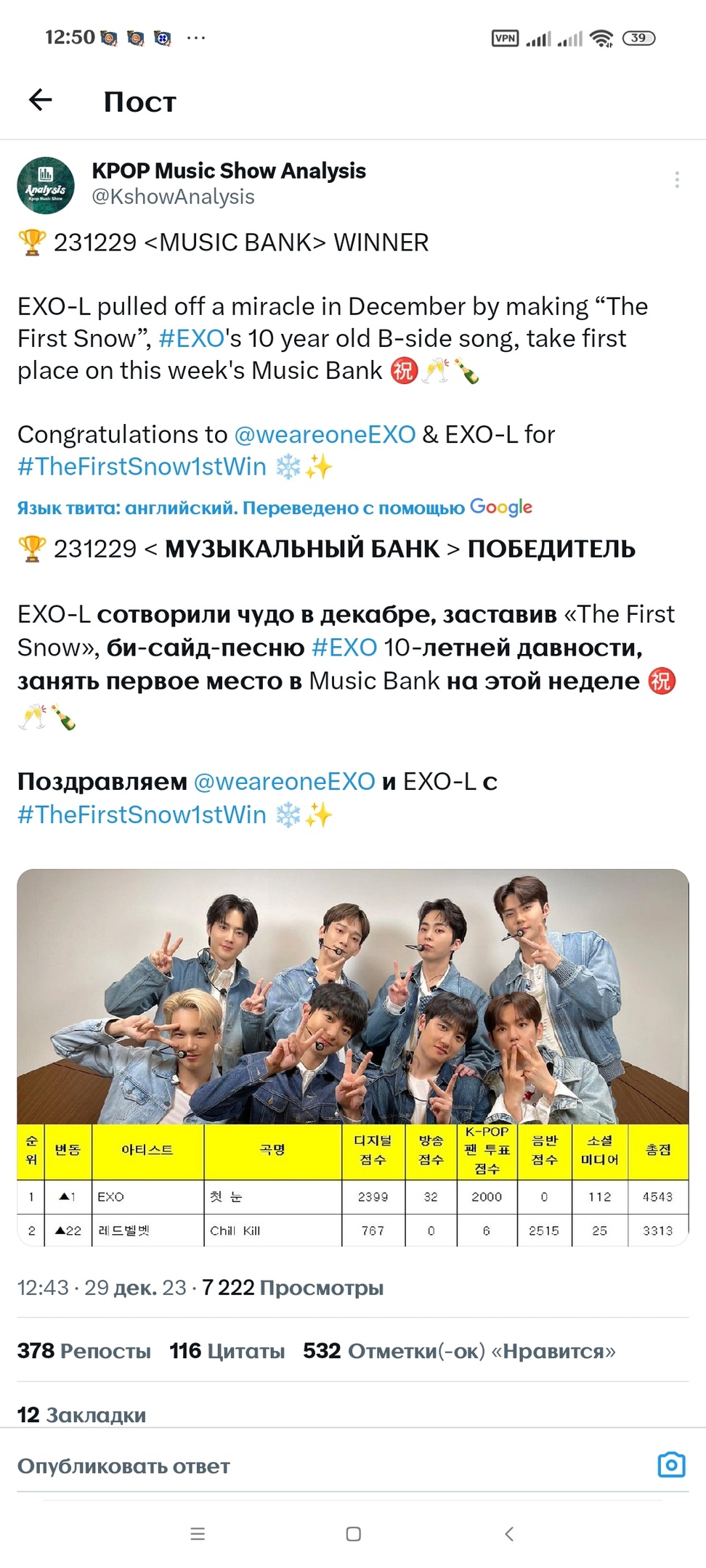Open KPOP Music Show Analysis profile avatar

(x=46, y=185)
